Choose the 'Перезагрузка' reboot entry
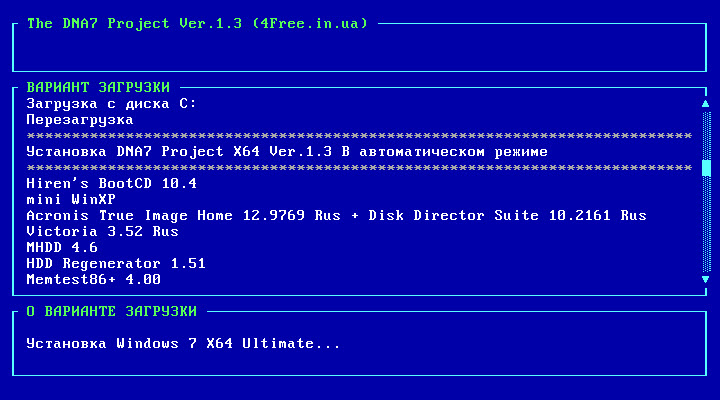 click(79, 119)
